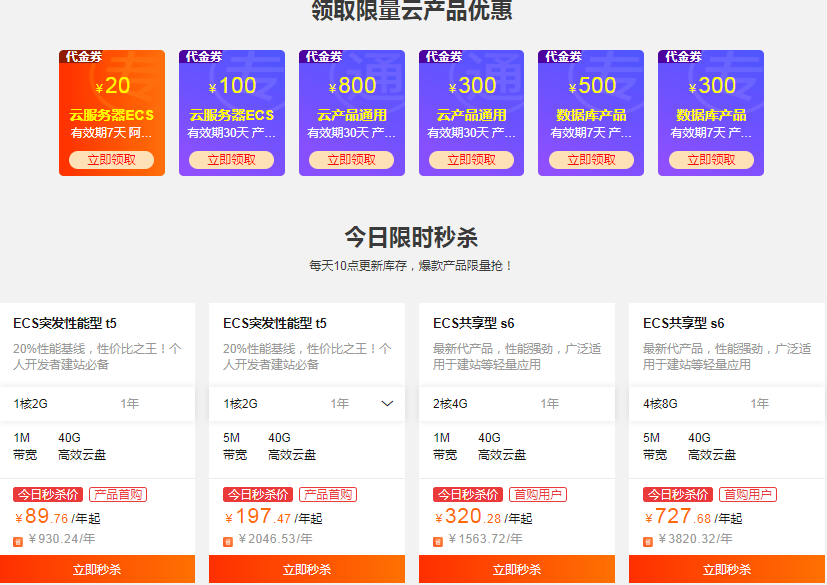This screenshot has height=585, width=827.
Task: Click the original price ¥2046.53/年
Action: coord(275,539)
